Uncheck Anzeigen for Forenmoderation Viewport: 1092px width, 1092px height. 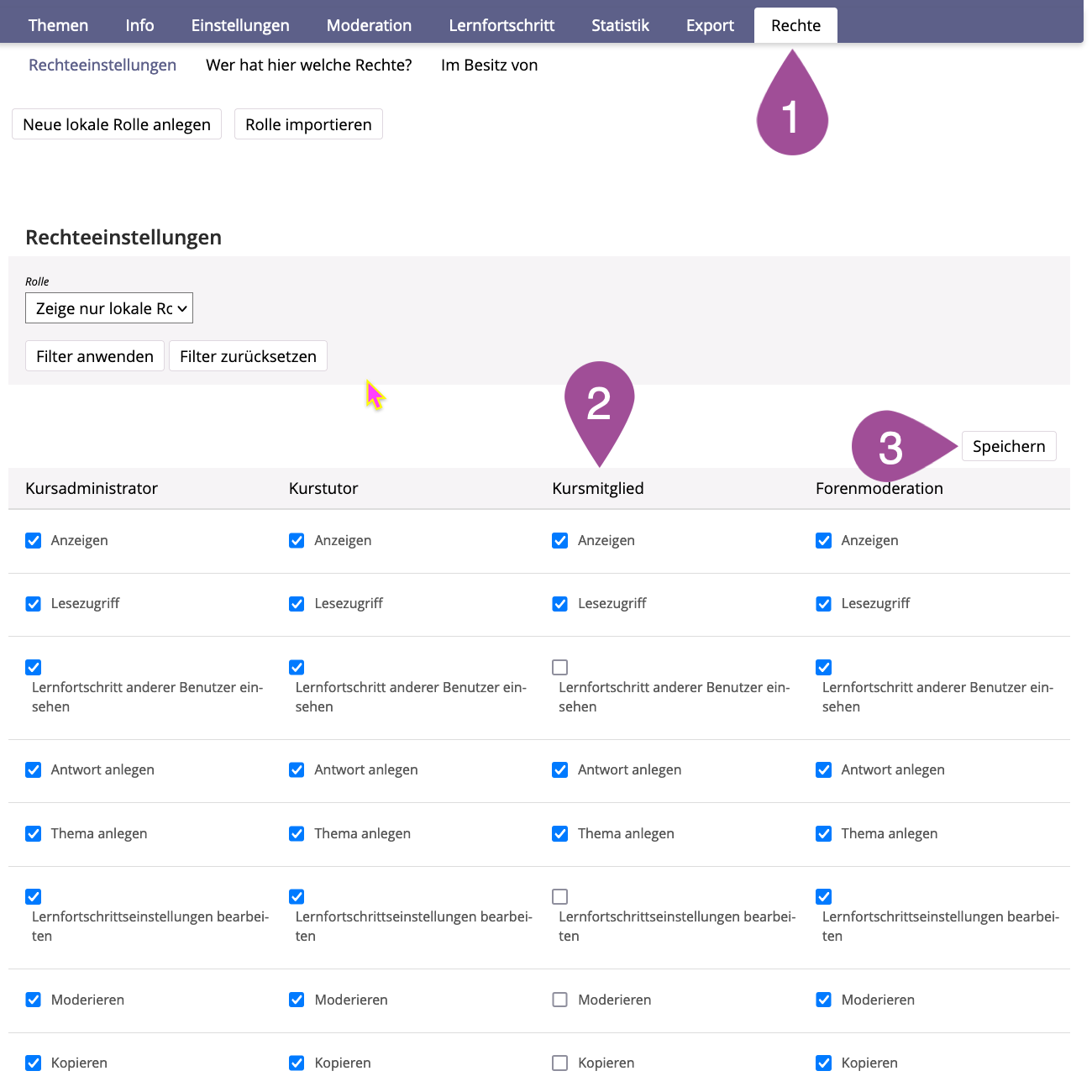coord(824,540)
